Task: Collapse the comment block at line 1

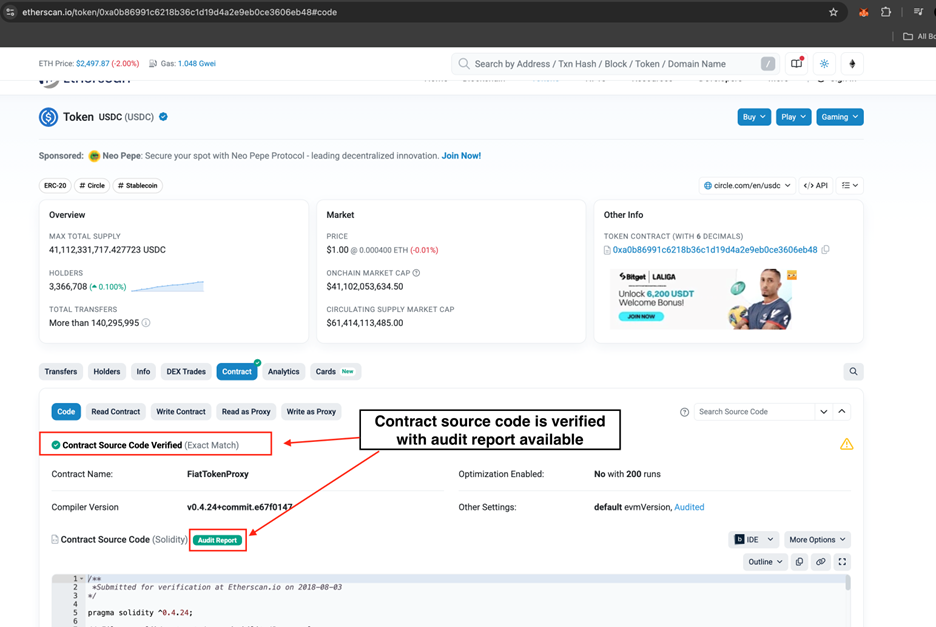Action: 82,579
